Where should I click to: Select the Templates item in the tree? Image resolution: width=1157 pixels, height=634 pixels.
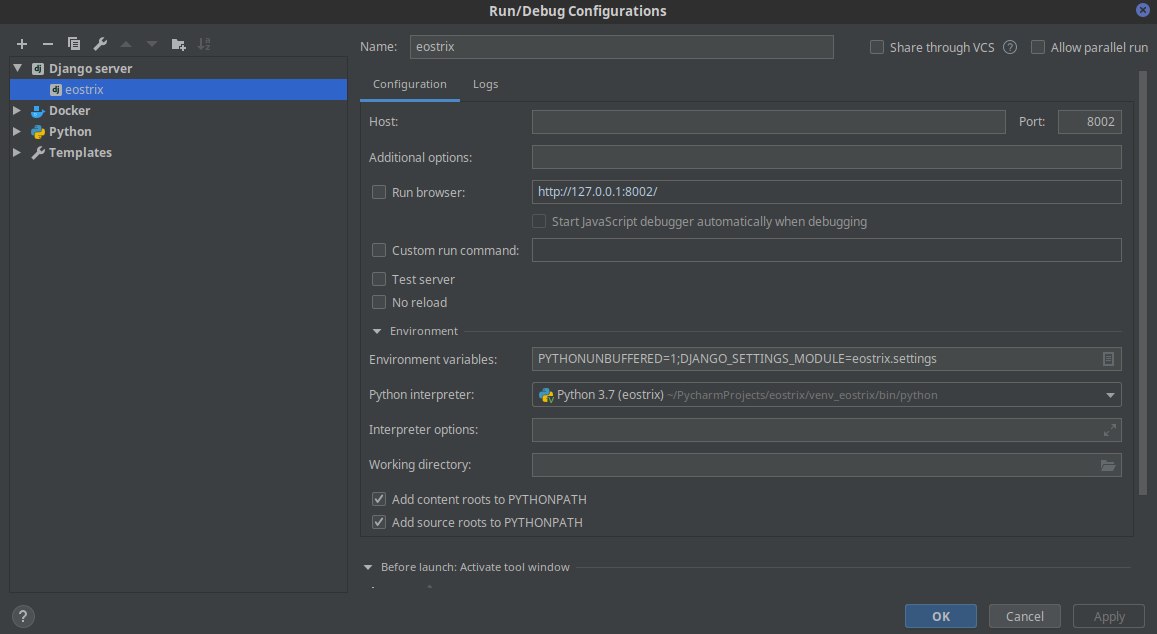click(x=80, y=152)
